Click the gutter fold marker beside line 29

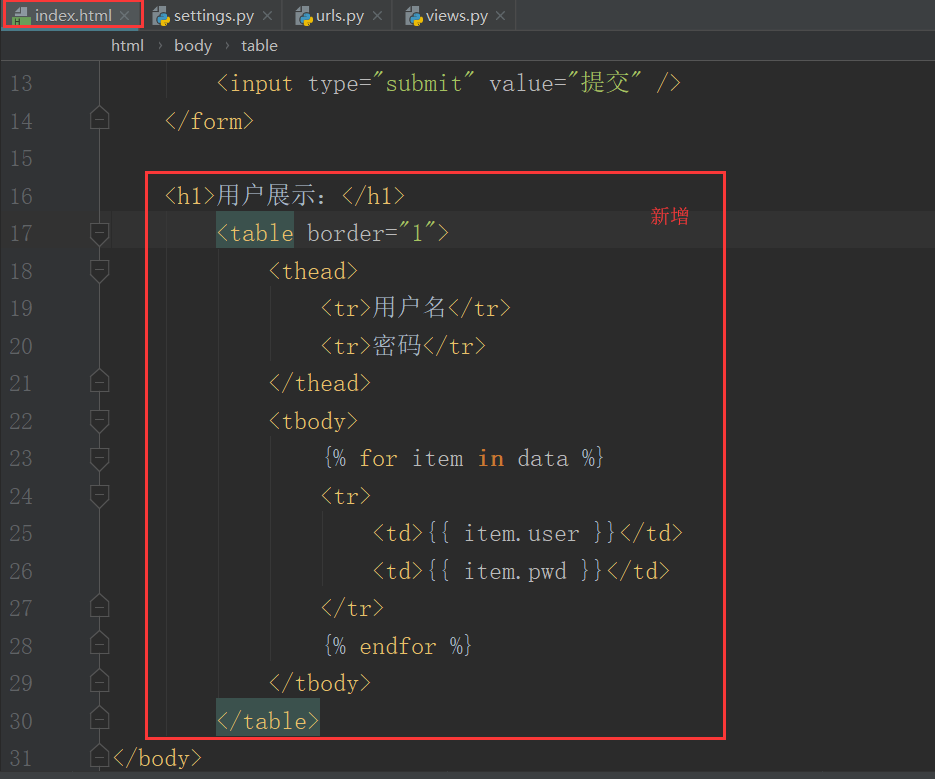(x=99, y=680)
